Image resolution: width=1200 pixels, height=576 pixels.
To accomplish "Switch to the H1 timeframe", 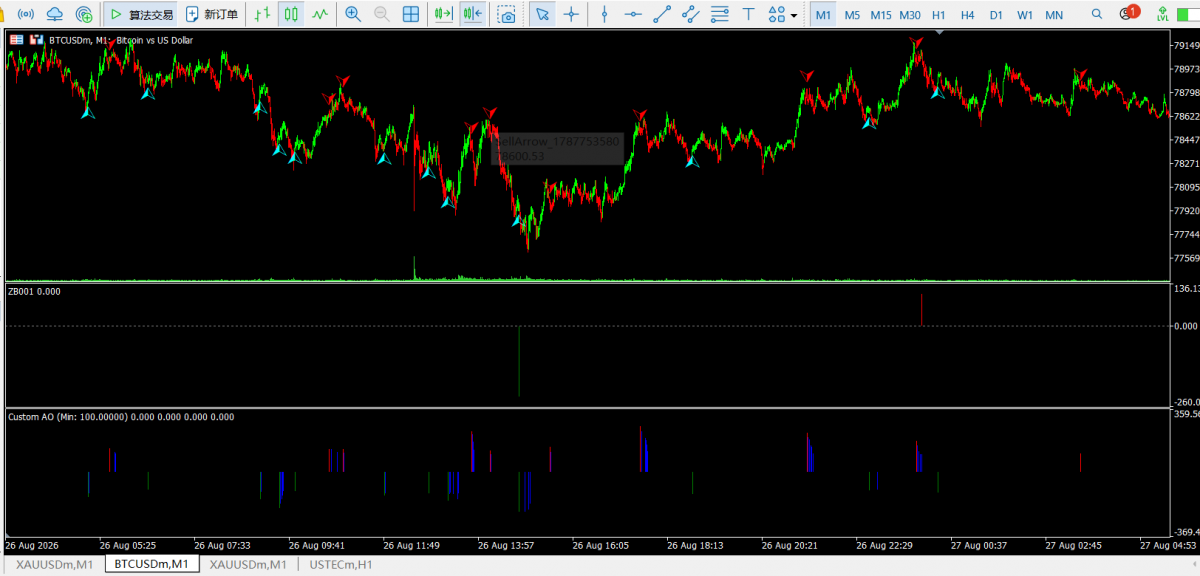I will [939, 15].
